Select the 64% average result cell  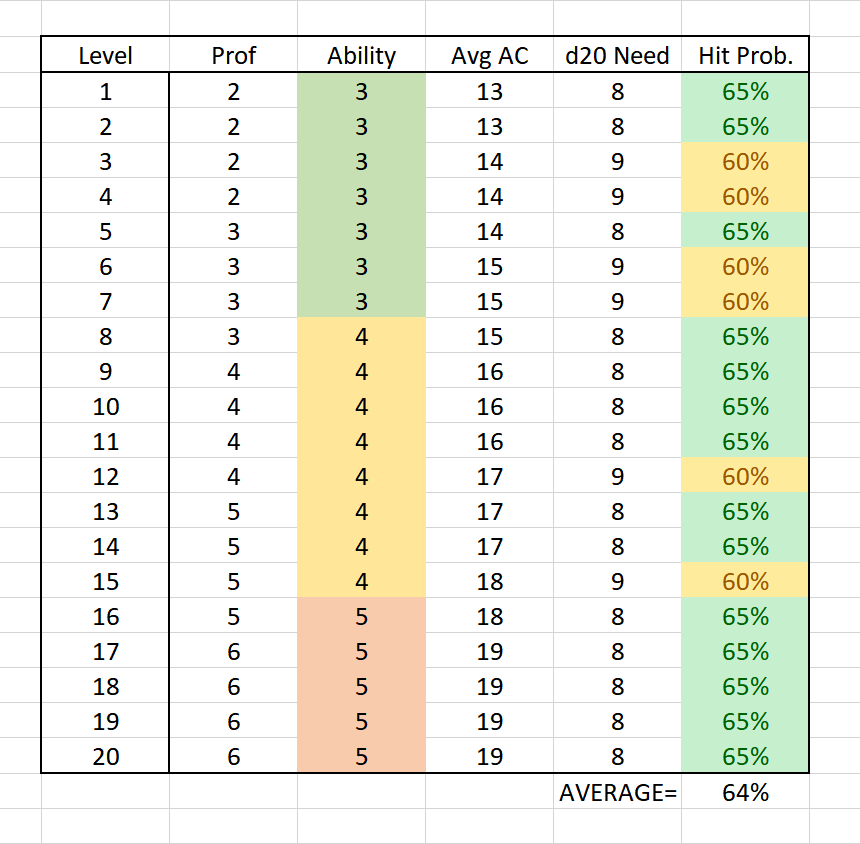tap(745, 792)
